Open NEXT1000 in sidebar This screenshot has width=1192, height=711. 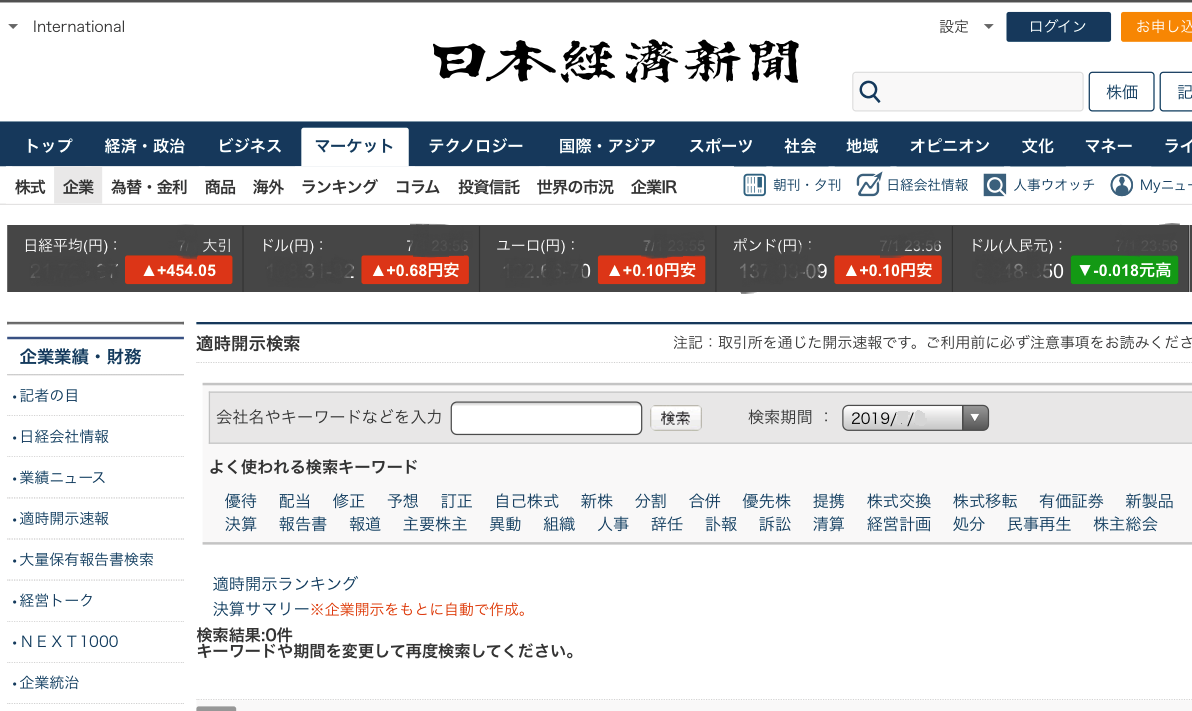point(68,642)
